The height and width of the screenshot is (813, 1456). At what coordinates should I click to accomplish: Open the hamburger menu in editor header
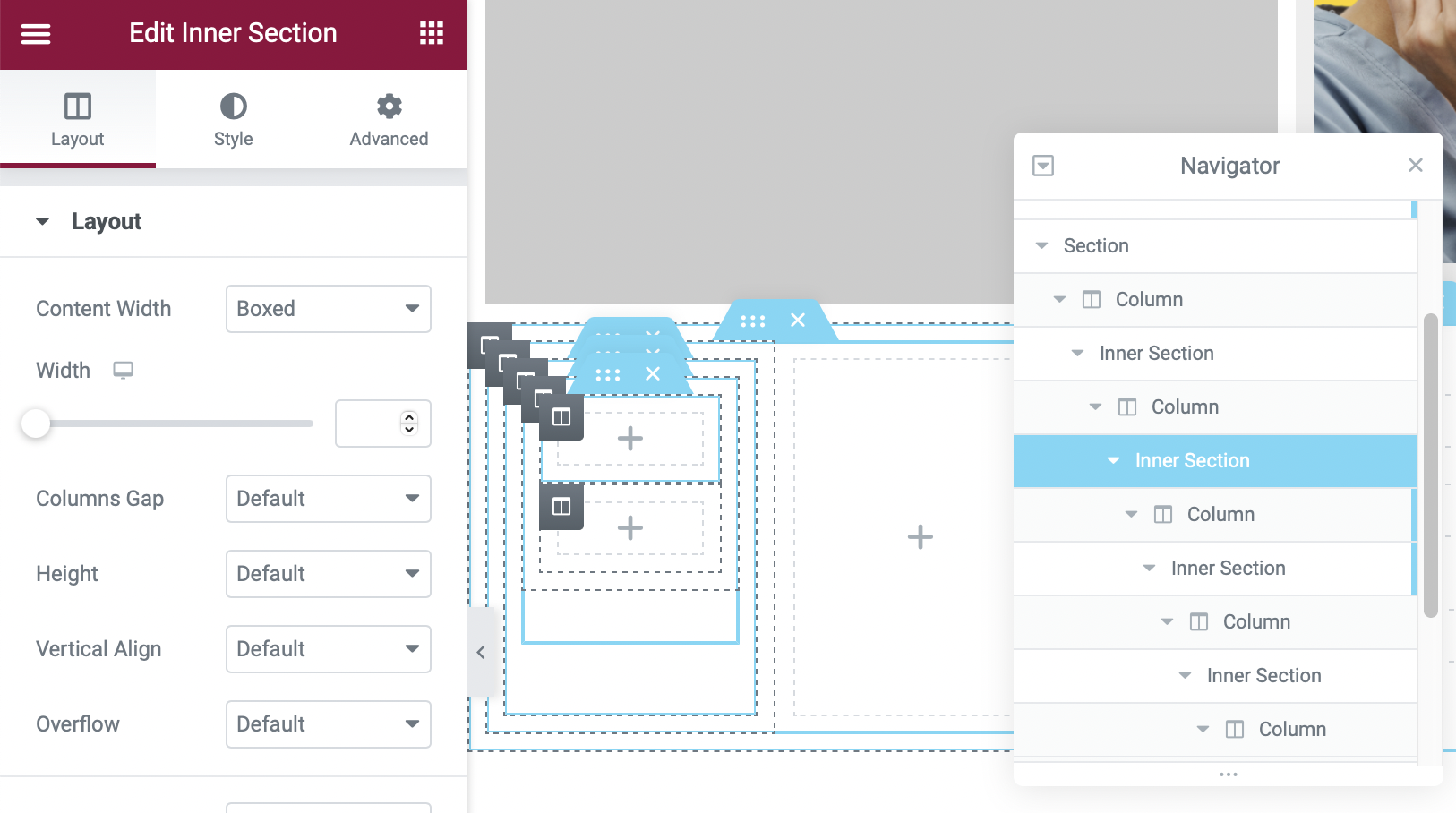click(x=36, y=34)
